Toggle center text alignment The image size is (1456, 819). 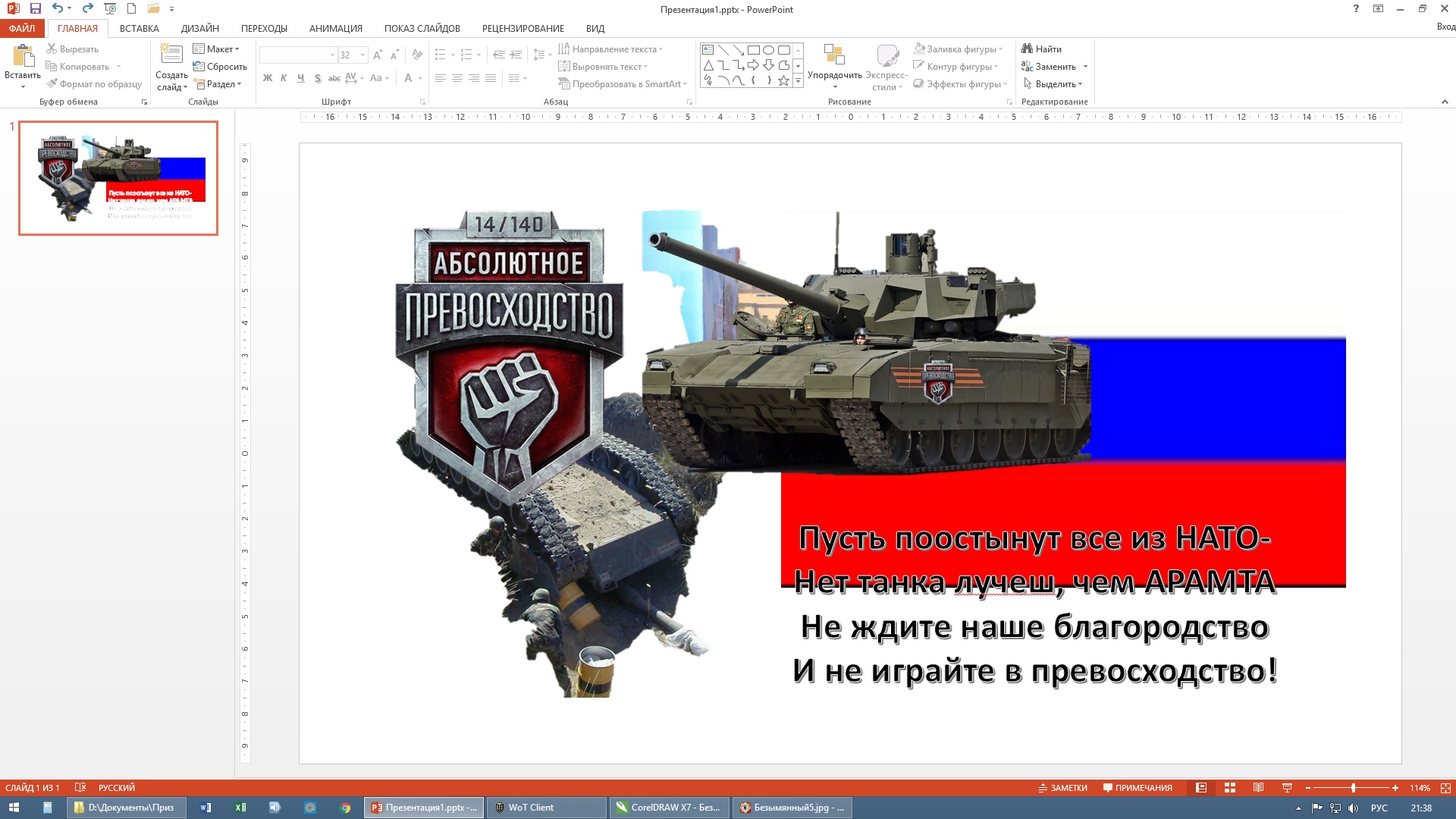(x=457, y=78)
